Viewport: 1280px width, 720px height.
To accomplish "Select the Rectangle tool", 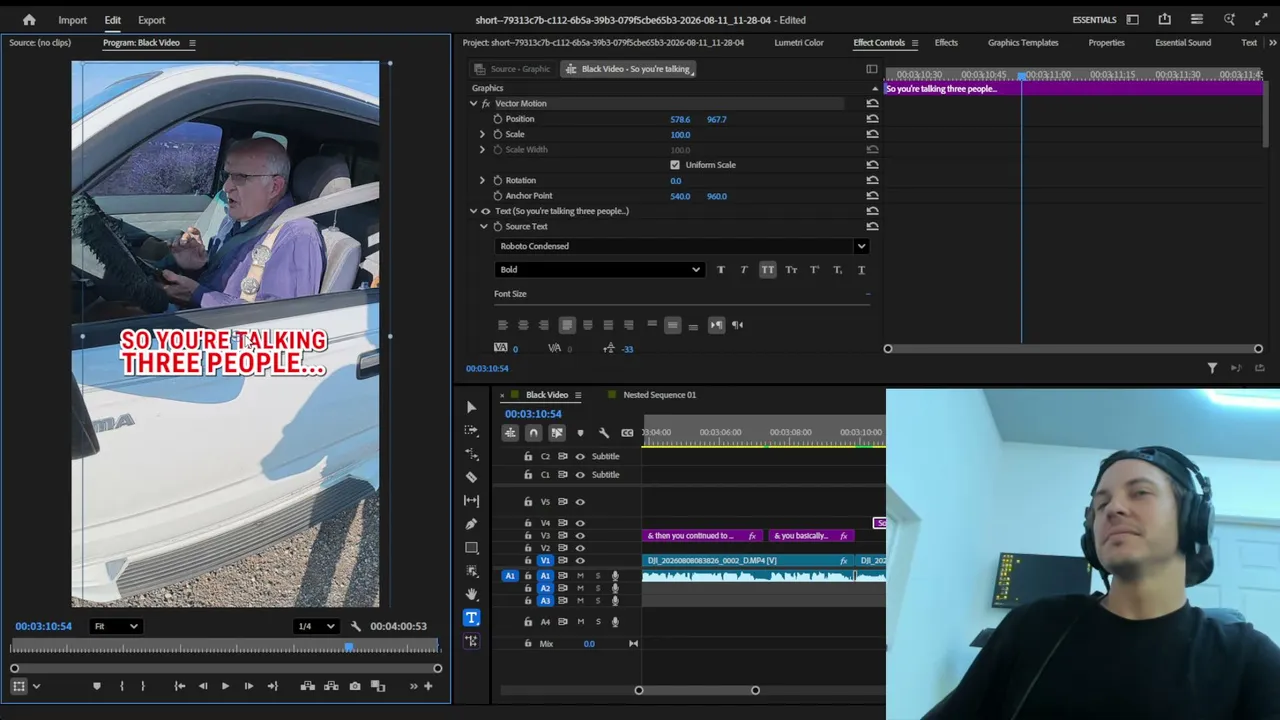I will [471, 548].
